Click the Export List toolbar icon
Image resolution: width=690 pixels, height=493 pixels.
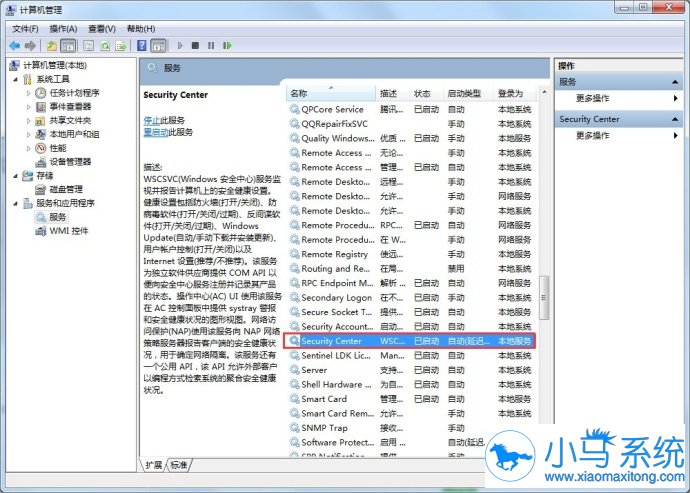point(121,45)
